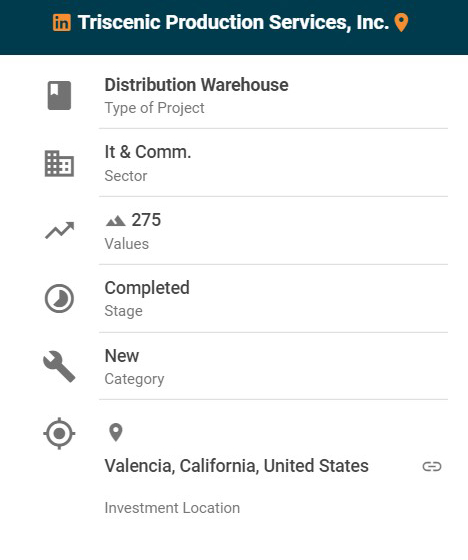The image size is (468, 560).
Task: Click the Completed stage value
Action: [147, 288]
